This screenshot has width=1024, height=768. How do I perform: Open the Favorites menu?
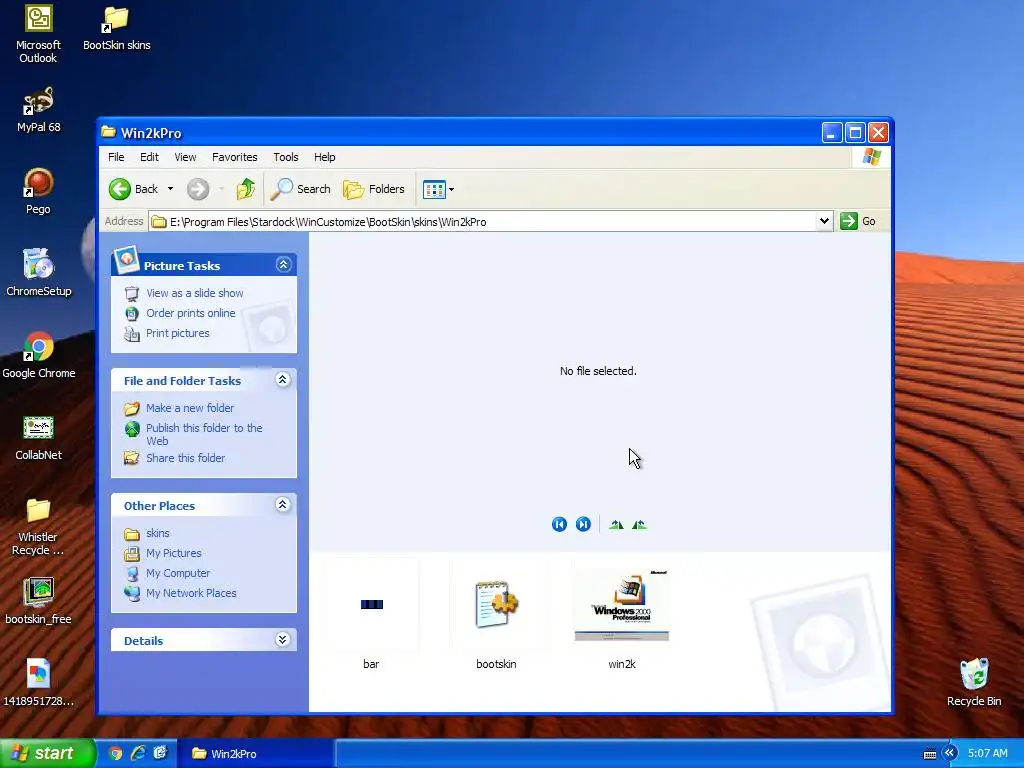tap(234, 157)
